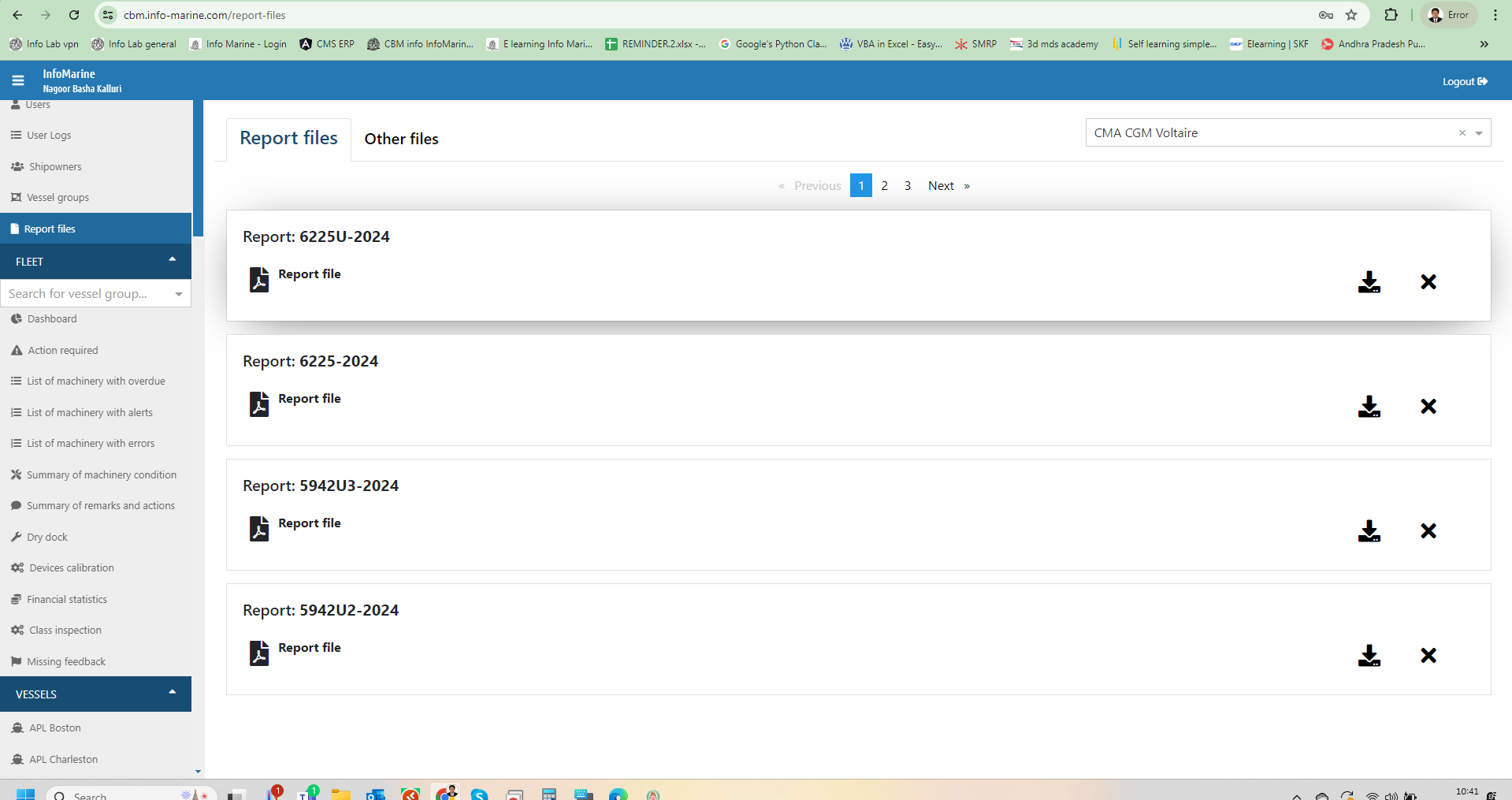The width and height of the screenshot is (1512, 800).
Task: Open Windows Start menu
Action: click(x=25, y=794)
